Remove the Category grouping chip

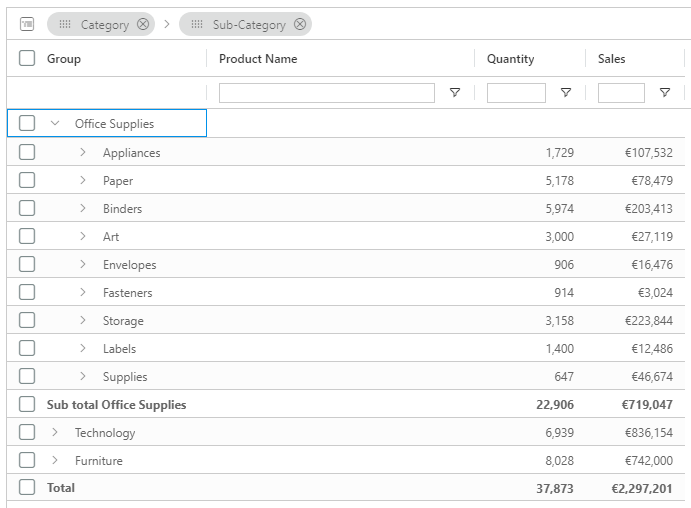tap(143, 24)
